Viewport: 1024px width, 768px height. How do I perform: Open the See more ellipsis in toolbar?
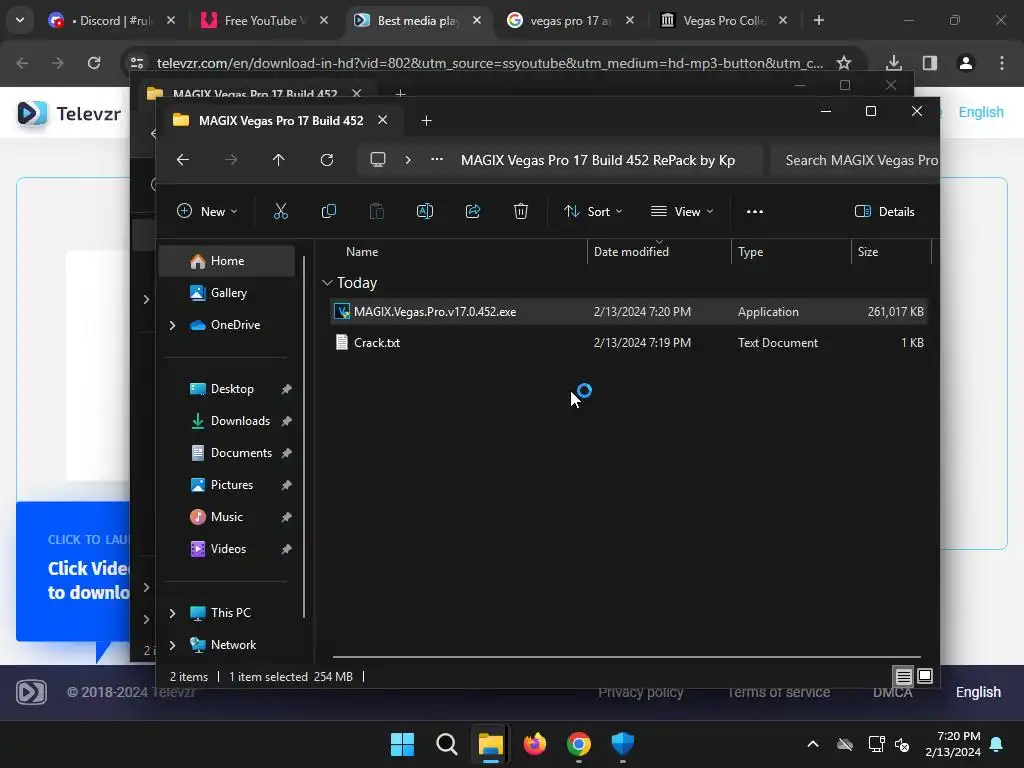tap(755, 212)
